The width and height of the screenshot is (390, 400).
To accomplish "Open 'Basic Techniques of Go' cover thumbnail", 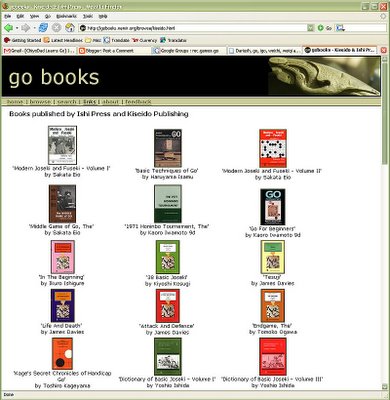I will (168, 148).
